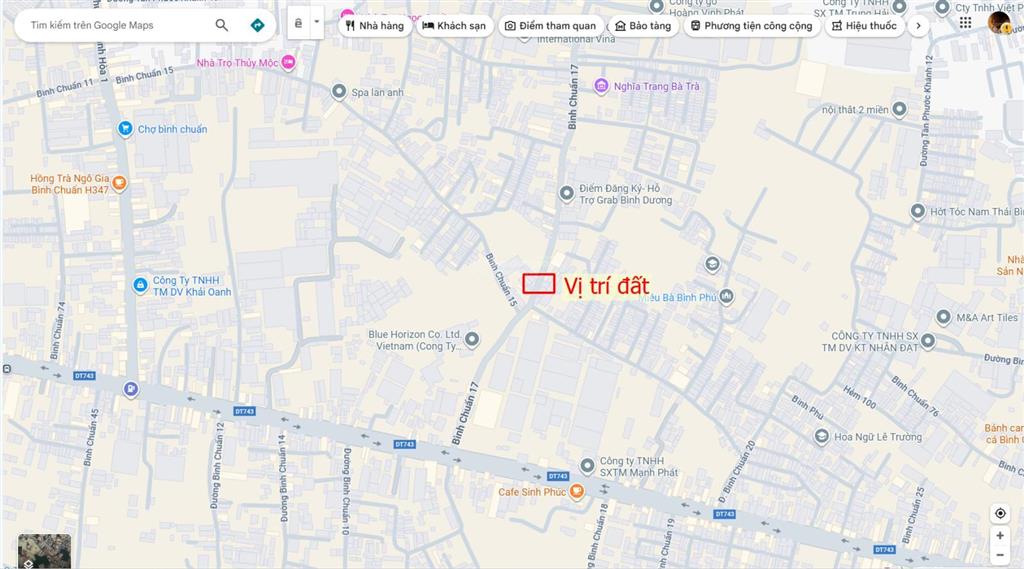Open the gas station marker on DT743
This screenshot has width=1024, height=569.
(x=131, y=389)
